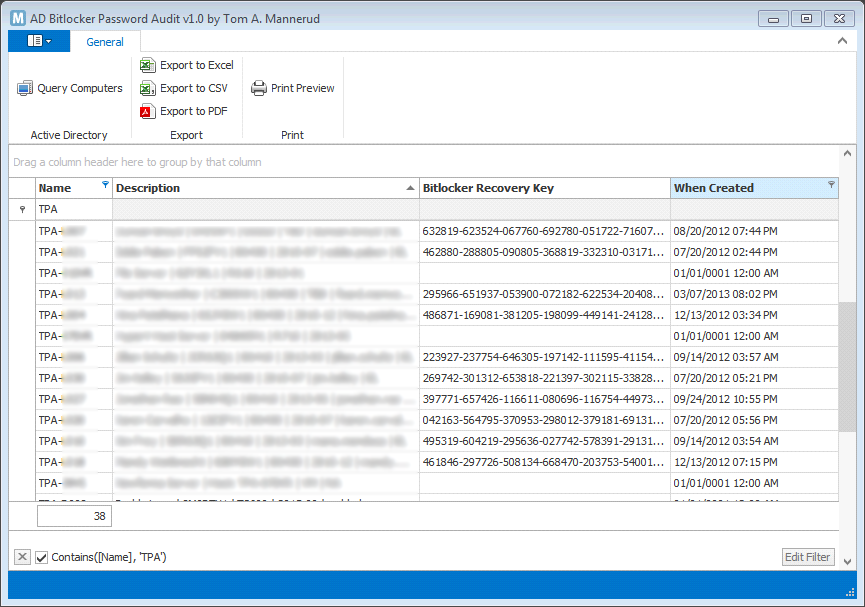Image resolution: width=865 pixels, height=607 pixels.
Task: Open the Name column filter icon
Action: (x=105, y=184)
